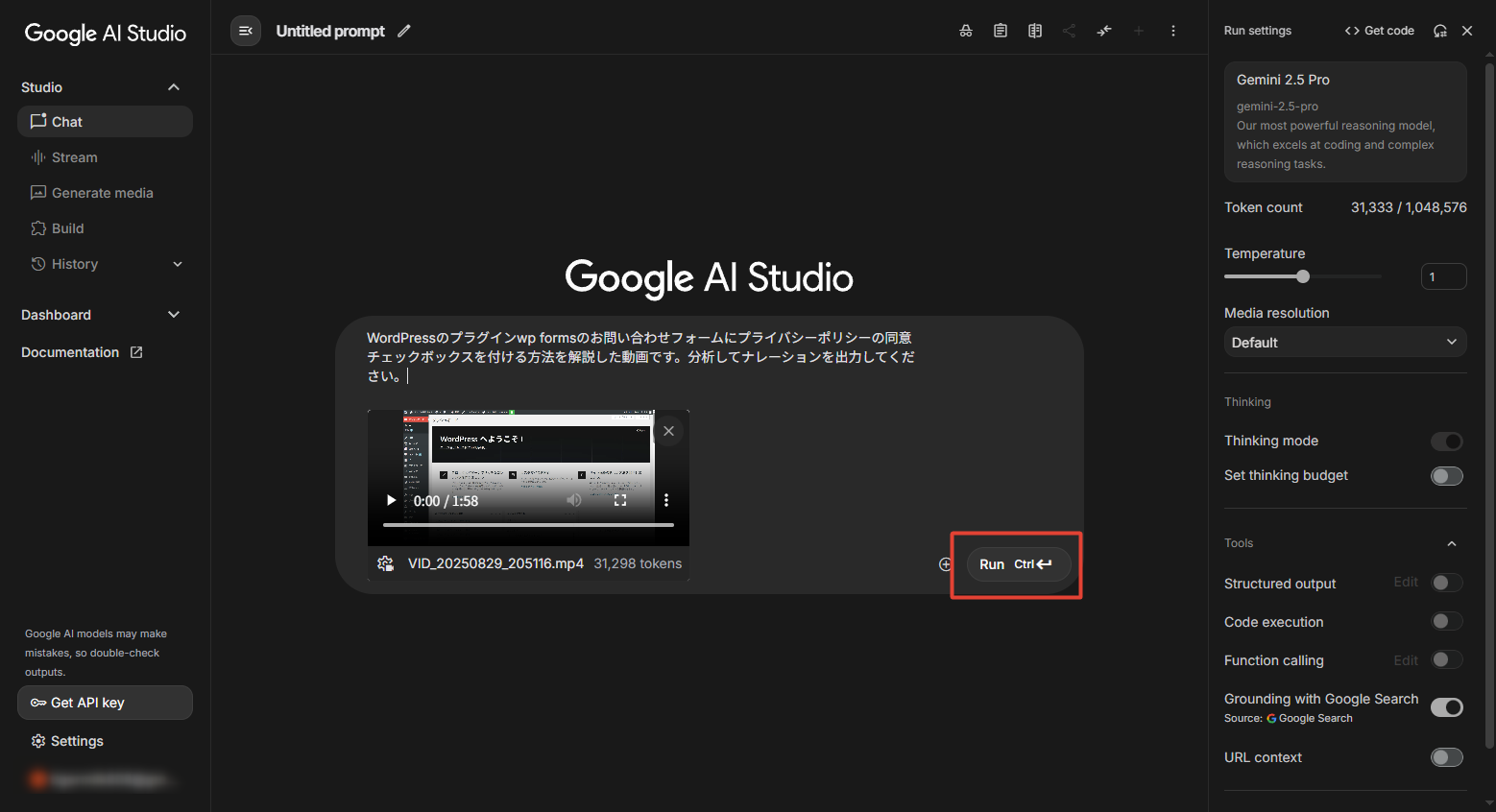The width and height of the screenshot is (1496, 812).
Task: Toggle Thinking mode switch
Action: click(x=1447, y=442)
